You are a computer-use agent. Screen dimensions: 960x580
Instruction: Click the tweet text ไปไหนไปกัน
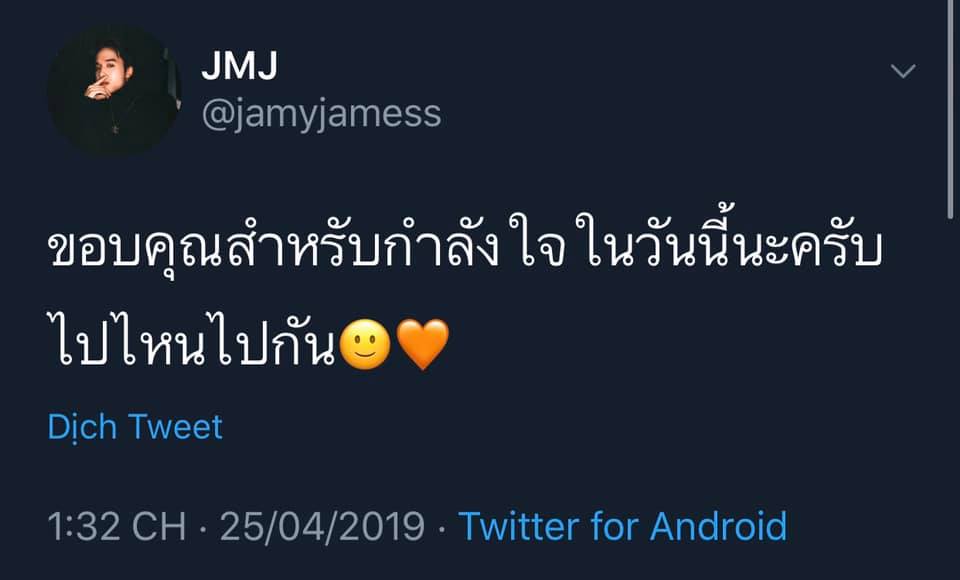point(192,343)
